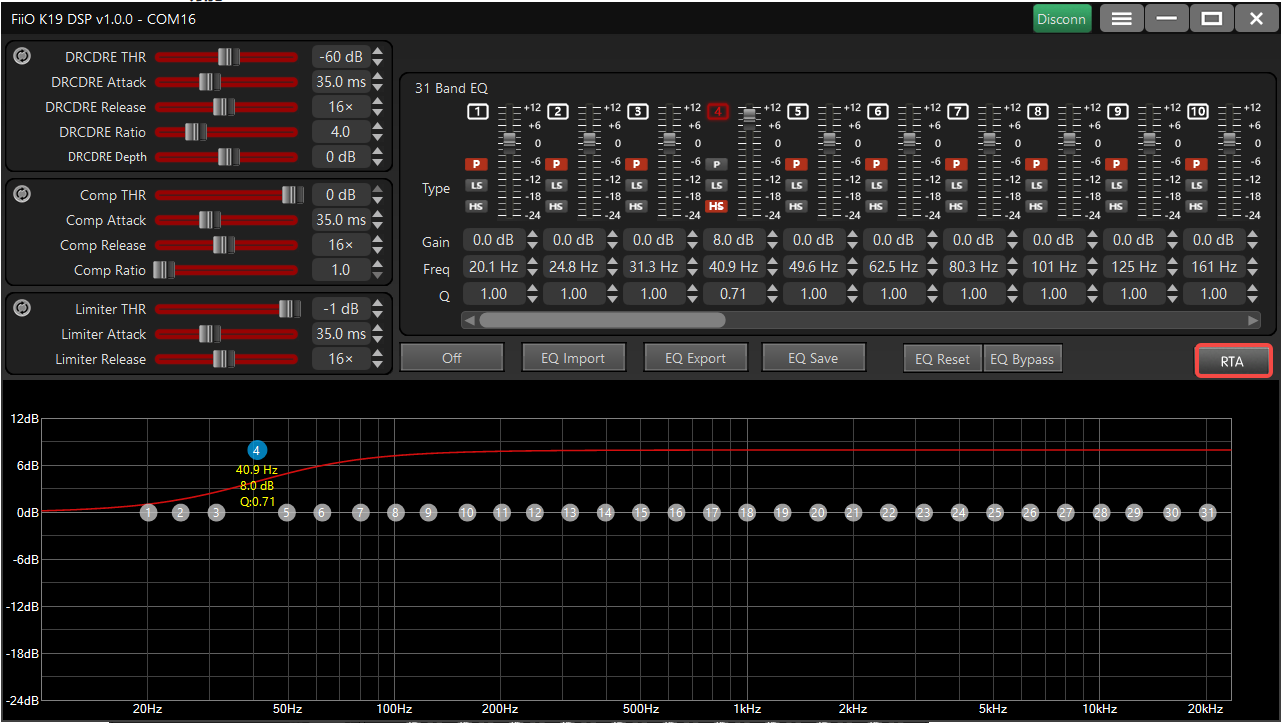The image size is (1282, 723).
Task: Click Comp Attack value 35.0 ms
Action: tap(340, 220)
